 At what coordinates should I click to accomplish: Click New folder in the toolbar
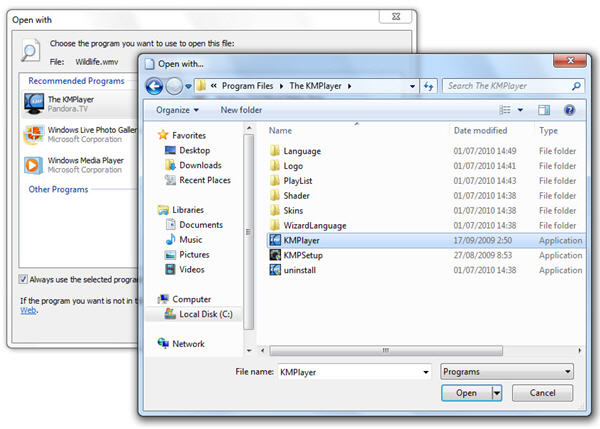[241, 109]
